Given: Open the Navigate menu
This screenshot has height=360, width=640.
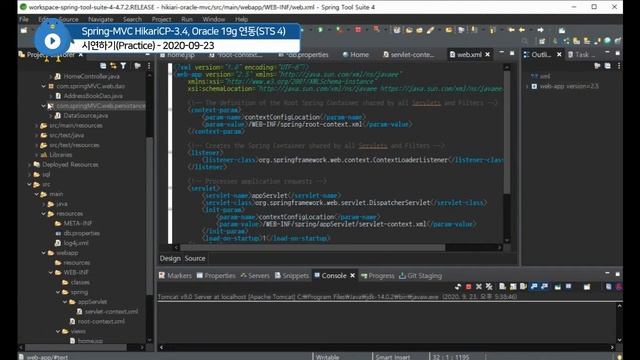Looking at the screenshot, I should tap(100, 19).
